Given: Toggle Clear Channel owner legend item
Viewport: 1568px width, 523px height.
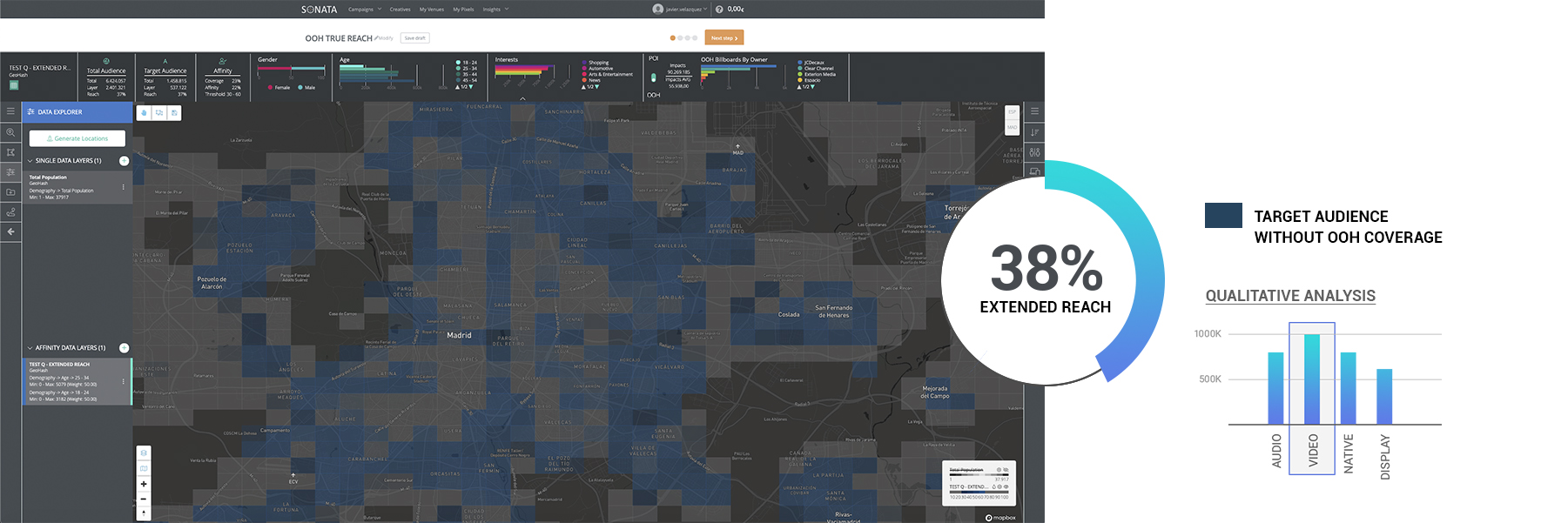Looking at the screenshot, I should click(x=816, y=69).
